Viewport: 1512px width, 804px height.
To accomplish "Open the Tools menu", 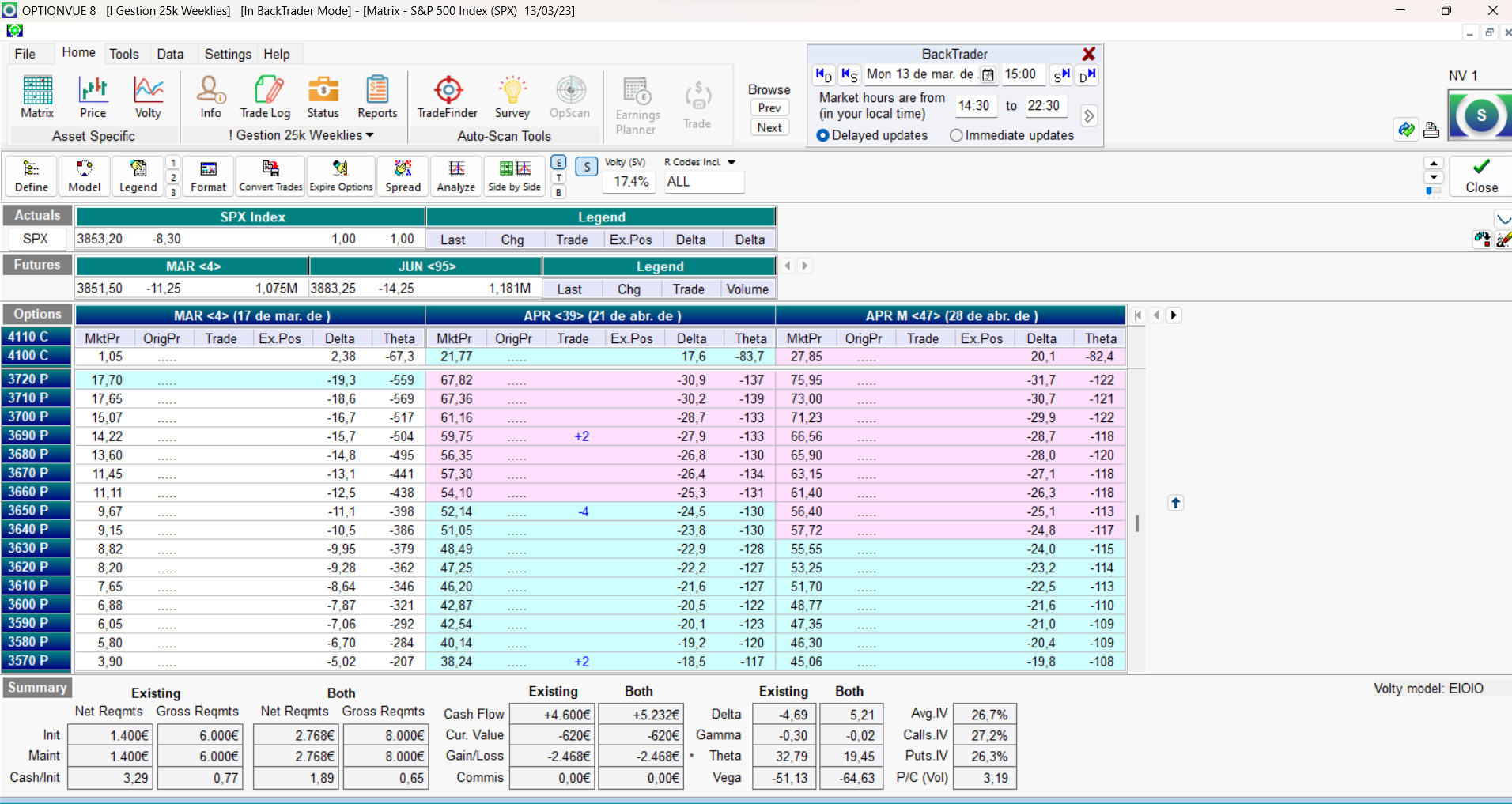I will point(124,54).
